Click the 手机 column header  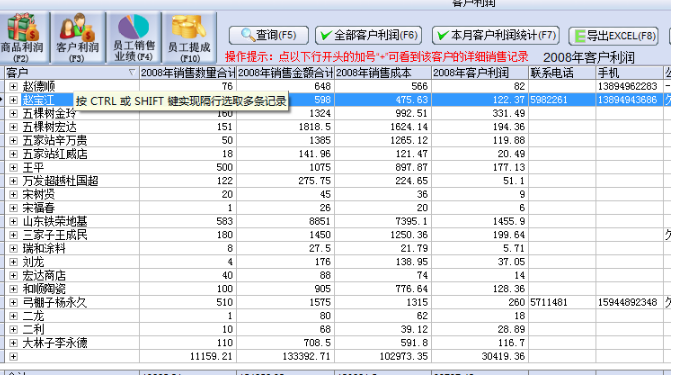coord(630,73)
